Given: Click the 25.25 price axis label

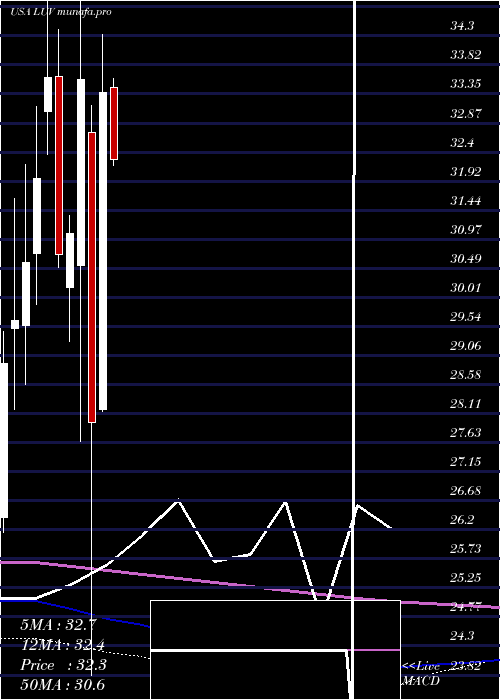Looking at the screenshot, I should [466, 578].
